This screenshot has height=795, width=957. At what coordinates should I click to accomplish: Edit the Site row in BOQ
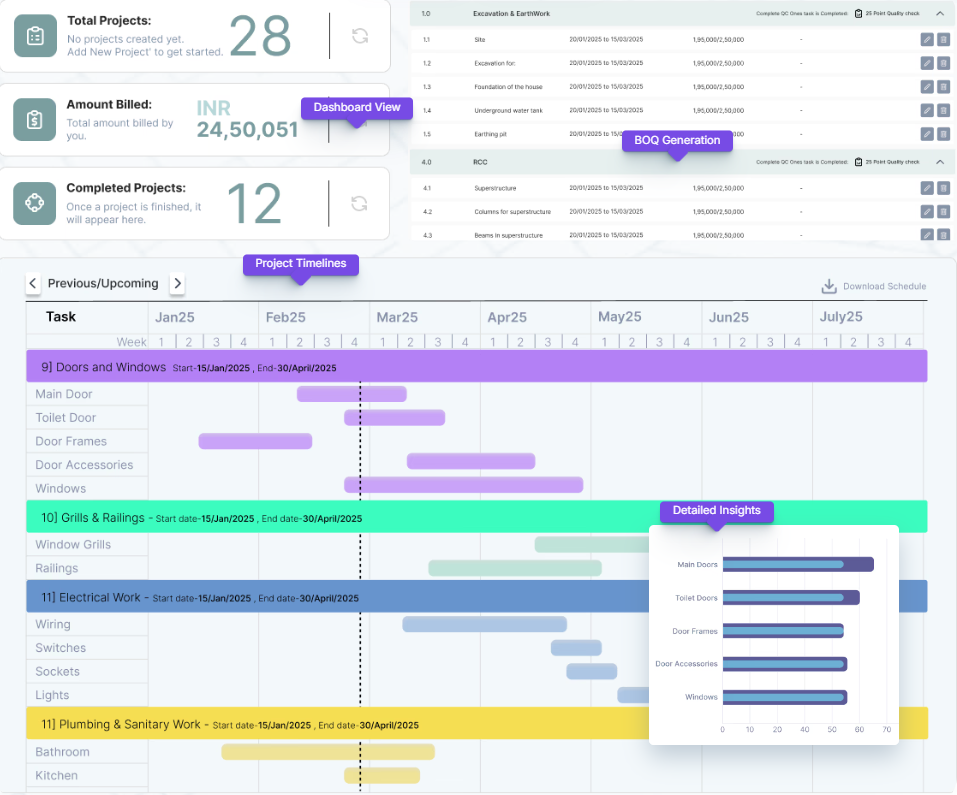pyautogui.click(x=926, y=39)
